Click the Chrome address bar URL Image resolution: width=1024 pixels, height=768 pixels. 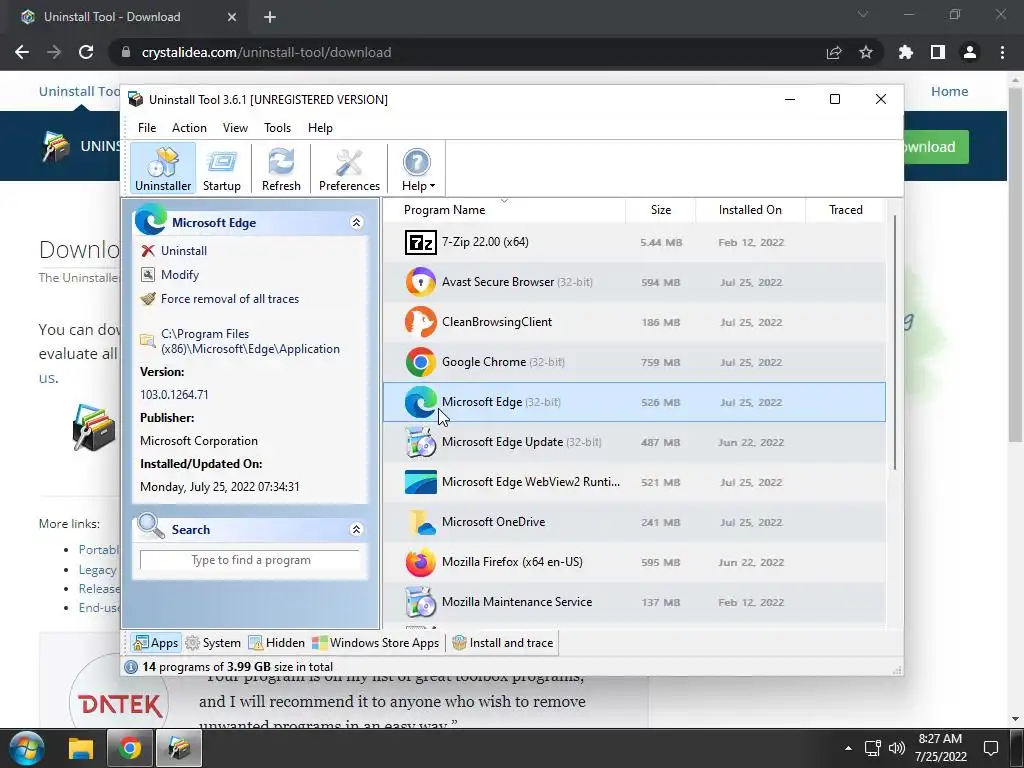(266, 52)
